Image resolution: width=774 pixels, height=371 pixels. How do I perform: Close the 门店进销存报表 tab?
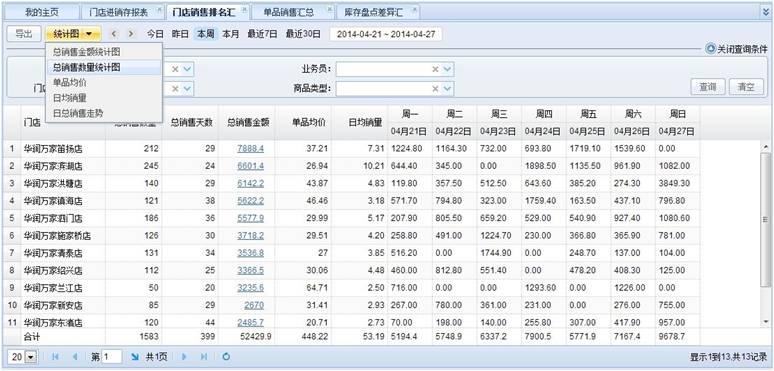point(158,9)
